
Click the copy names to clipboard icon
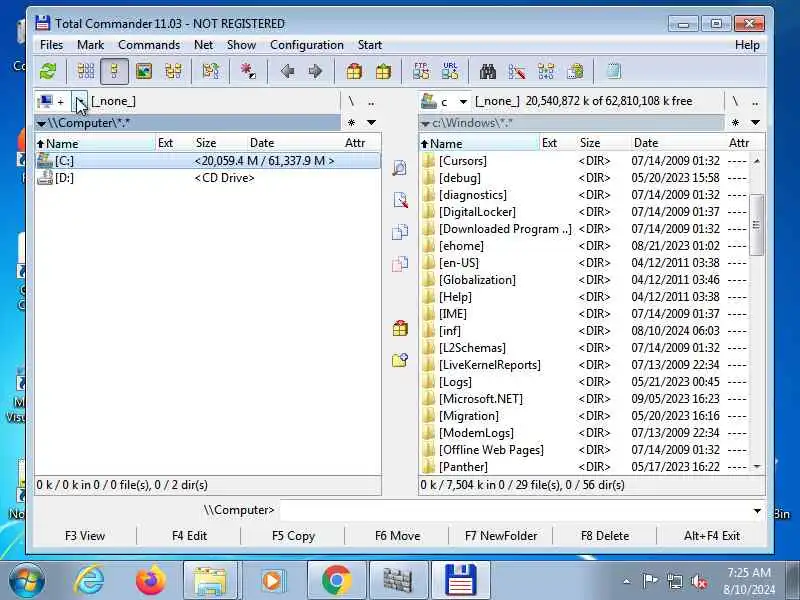(575, 71)
